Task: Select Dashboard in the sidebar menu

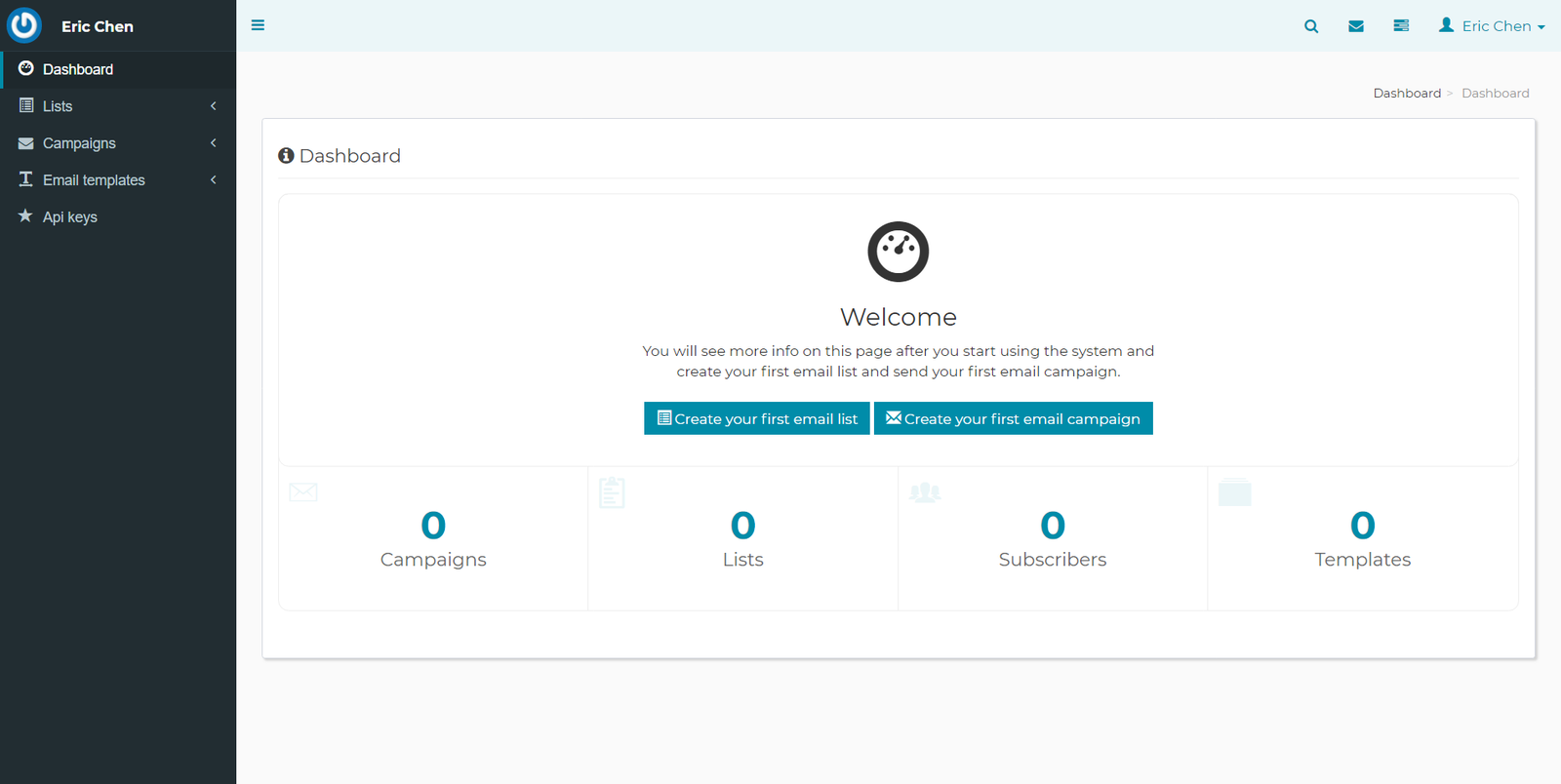Action: pyautogui.click(x=78, y=69)
